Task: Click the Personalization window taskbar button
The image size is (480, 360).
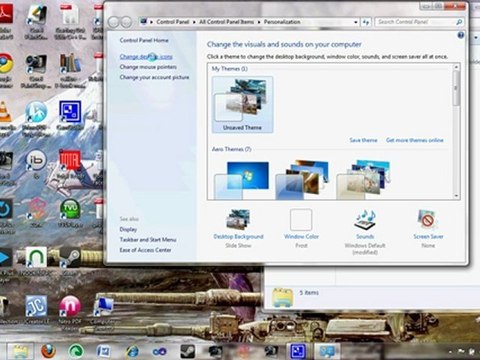Action: [x=327, y=351]
